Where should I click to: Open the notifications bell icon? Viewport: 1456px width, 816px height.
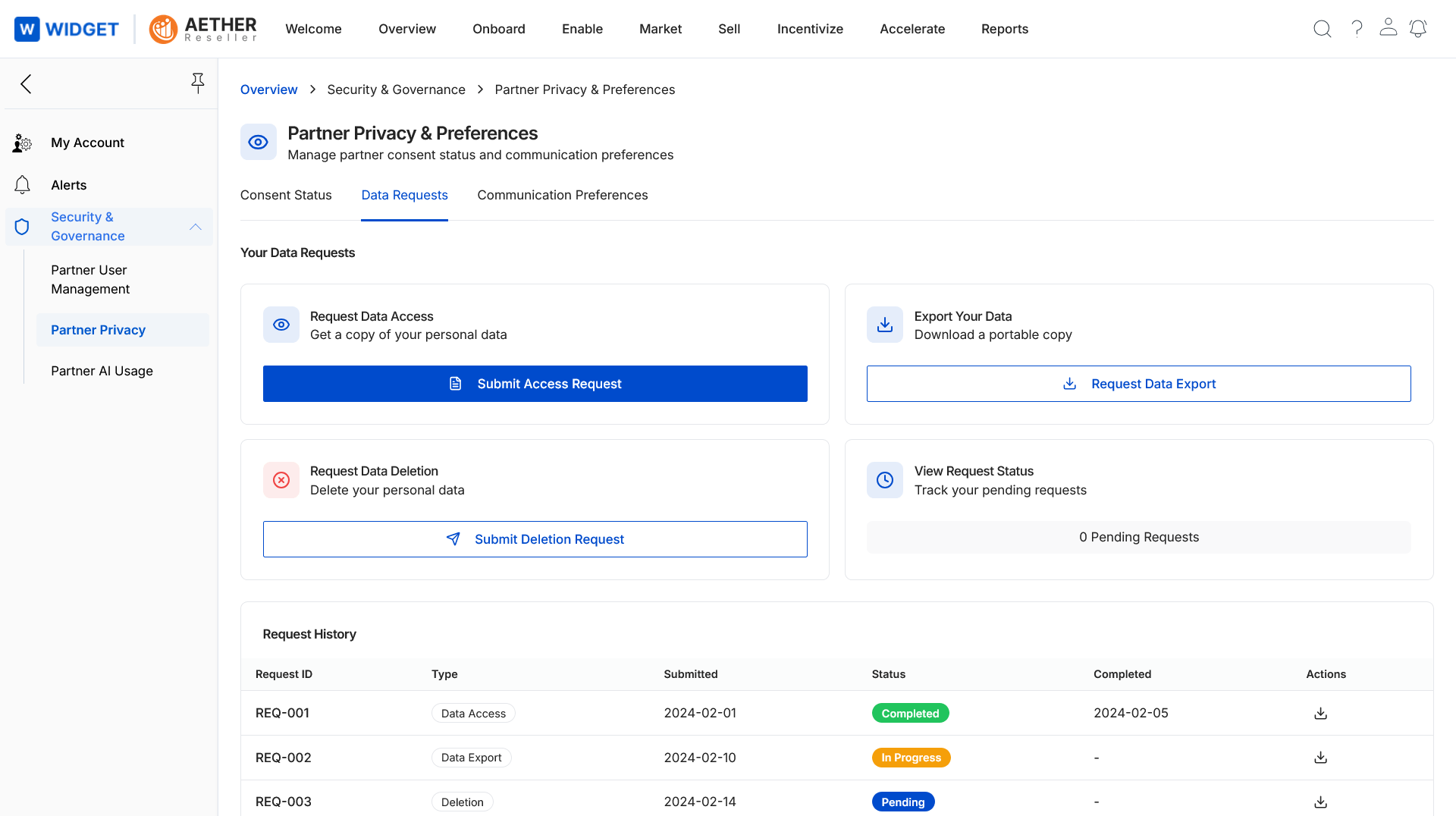point(1418,29)
